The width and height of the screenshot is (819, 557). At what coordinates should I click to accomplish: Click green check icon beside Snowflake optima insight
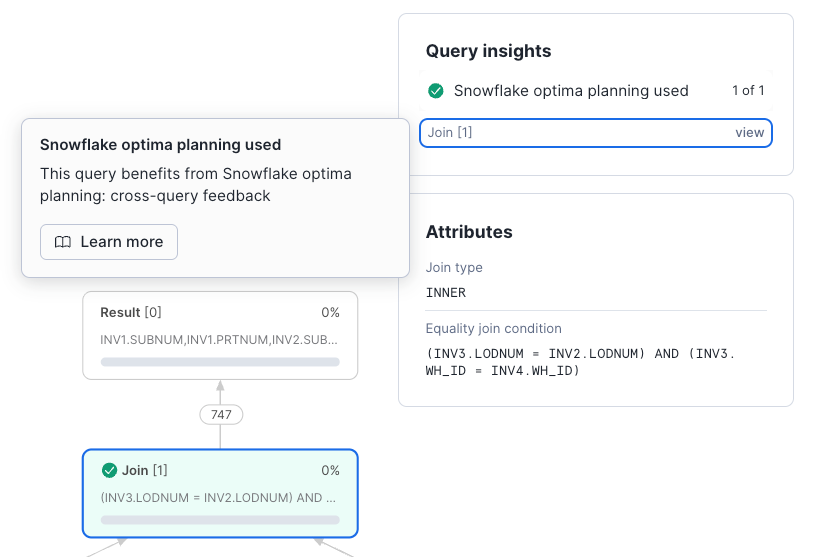436,91
